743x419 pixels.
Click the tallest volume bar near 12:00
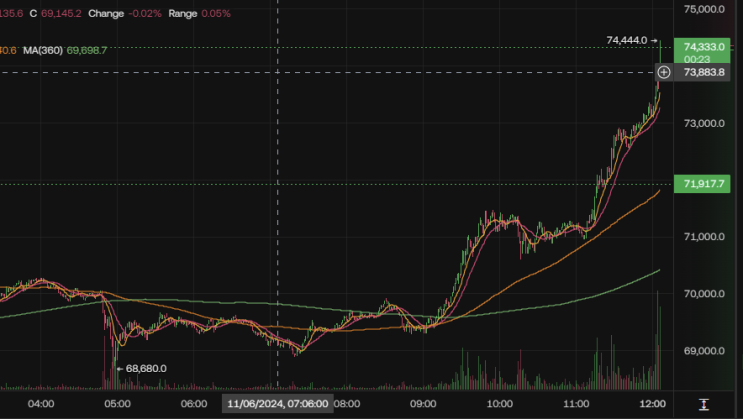click(x=657, y=340)
